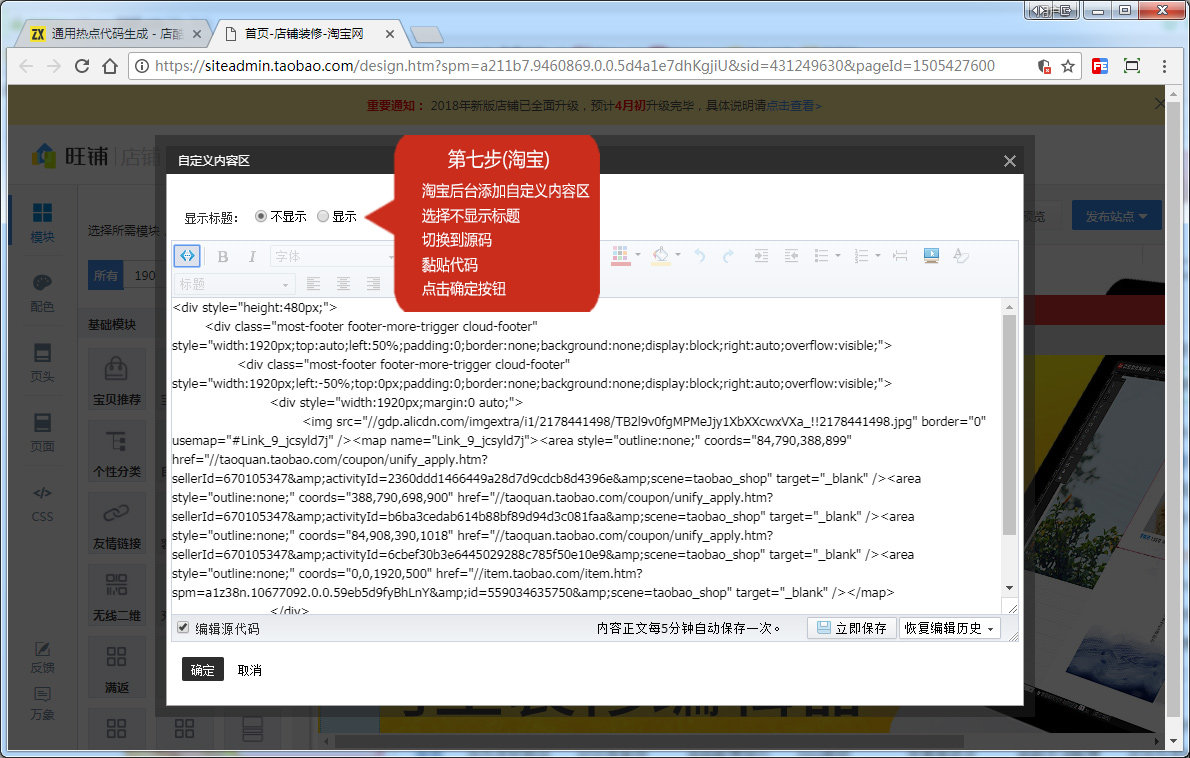This screenshot has height=758, width=1190.
Task: Click the editor scroll-down arrow
Action: tap(1009, 588)
